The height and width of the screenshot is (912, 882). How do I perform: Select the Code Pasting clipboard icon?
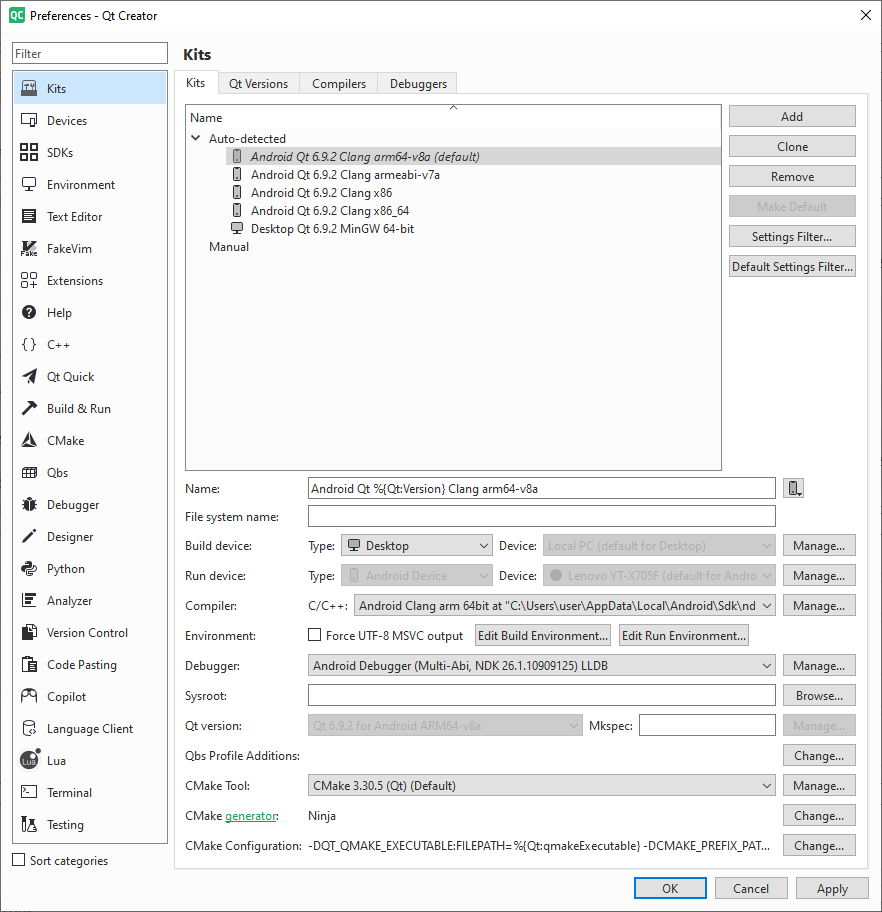(x=29, y=664)
